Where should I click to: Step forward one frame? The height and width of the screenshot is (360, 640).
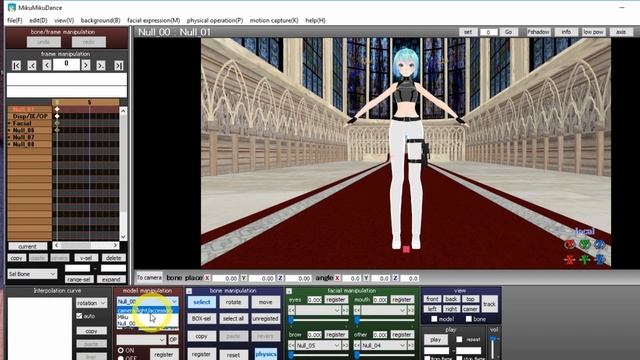click(x=86, y=65)
